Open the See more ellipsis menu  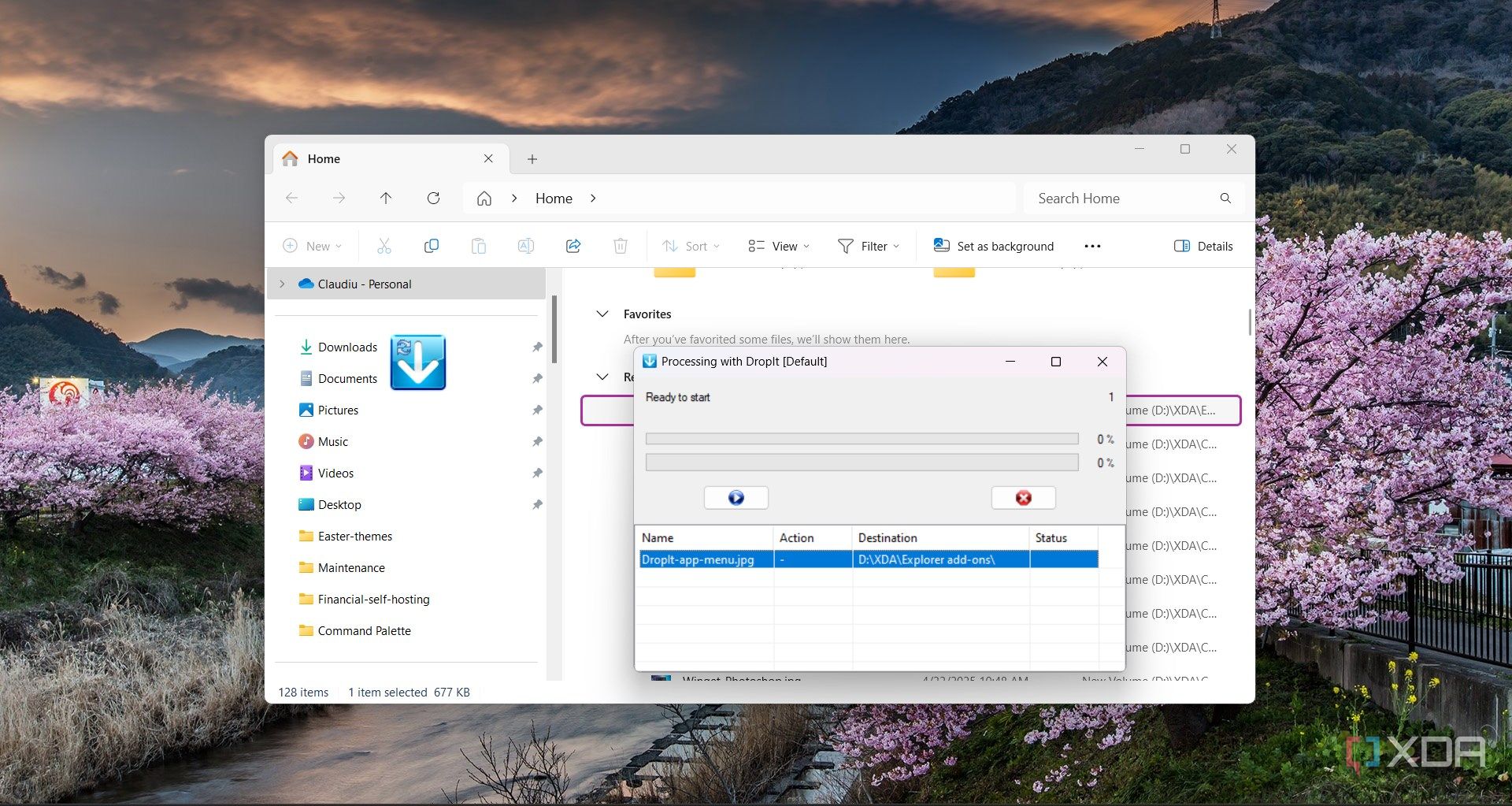(1092, 246)
